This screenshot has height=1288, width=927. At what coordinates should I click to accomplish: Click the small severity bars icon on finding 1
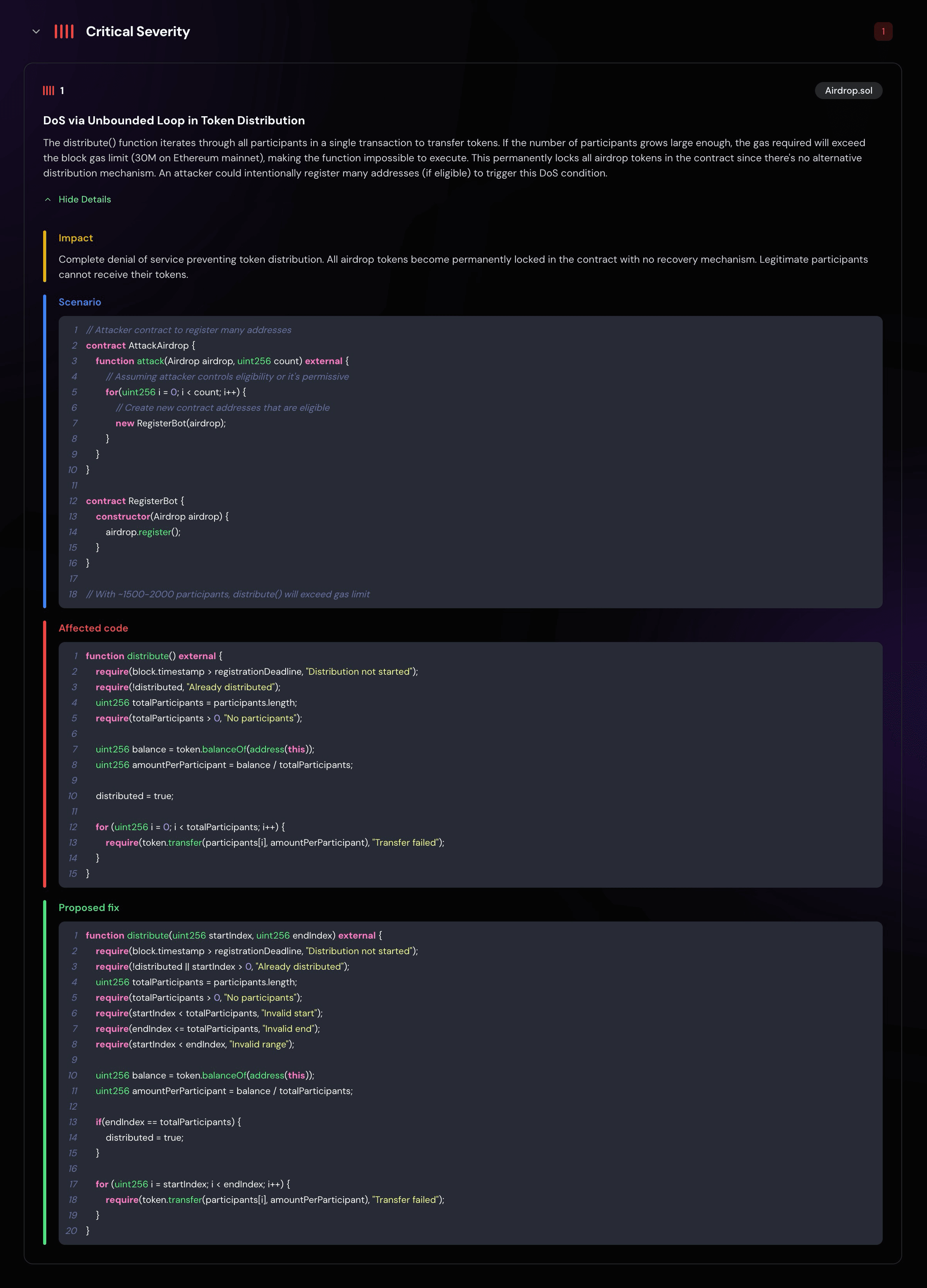[49, 91]
